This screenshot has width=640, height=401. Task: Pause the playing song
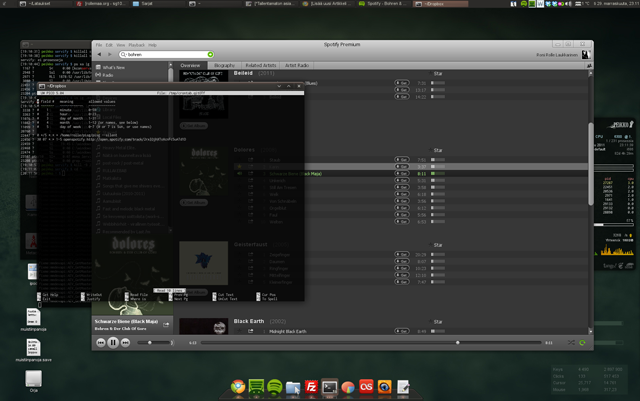pyautogui.click(x=113, y=343)
